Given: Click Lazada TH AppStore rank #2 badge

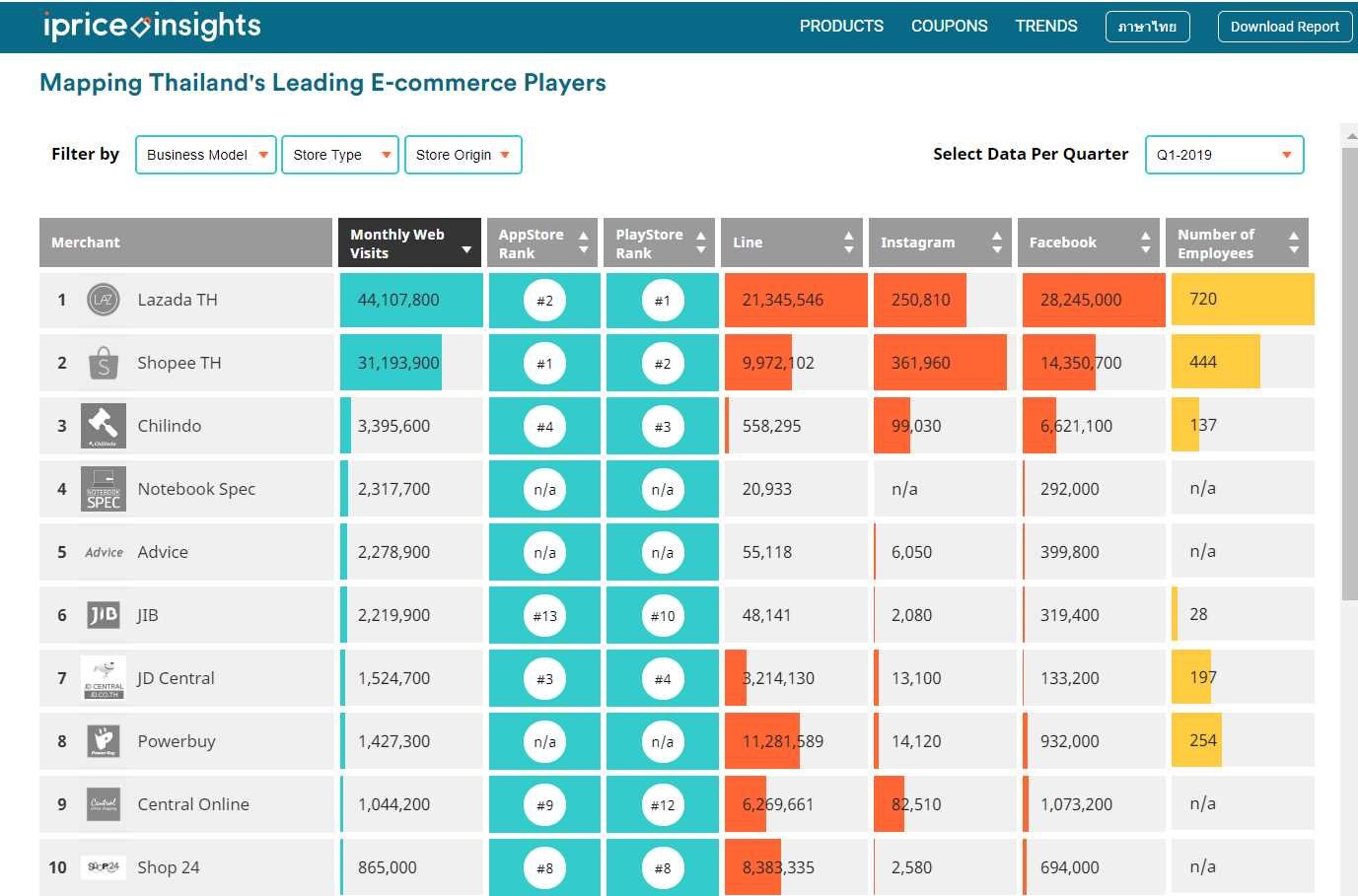Looking at the screenshot, I should pyautogui.click(x=544, y=301).
